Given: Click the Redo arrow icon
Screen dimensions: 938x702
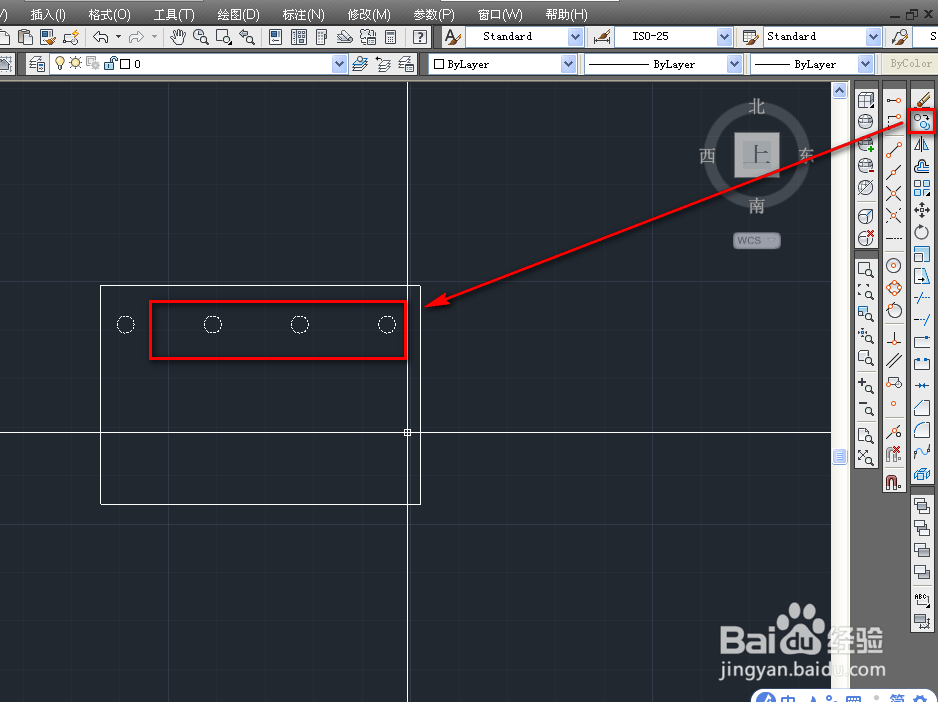Looking at the screenshot, I should [x=136, y=37].
